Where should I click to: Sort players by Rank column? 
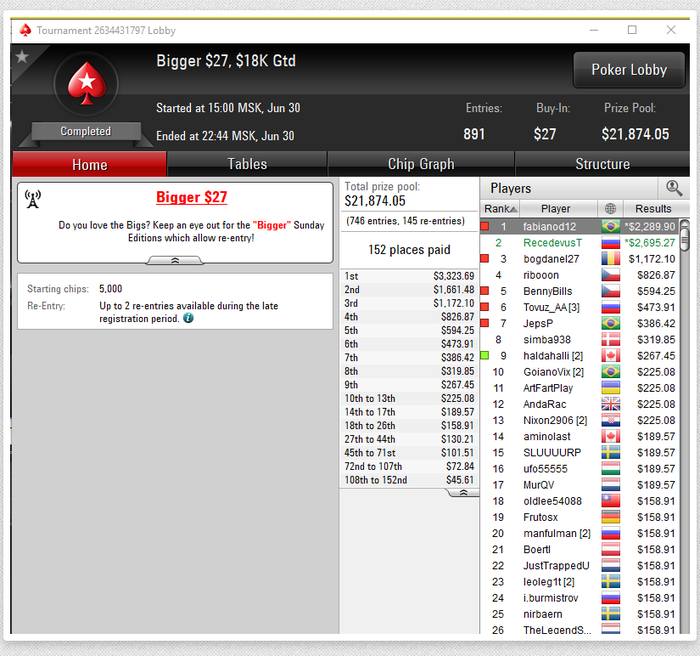click(500, 209)
